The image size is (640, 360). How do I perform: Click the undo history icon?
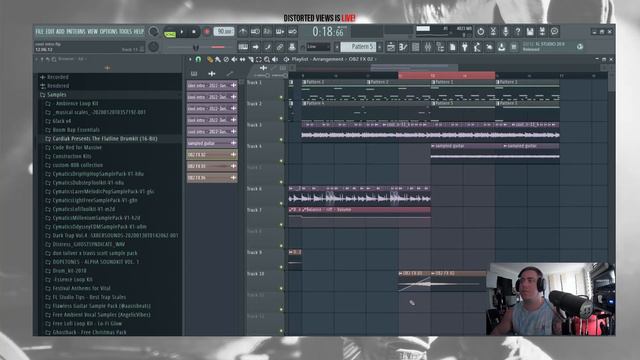481,31
